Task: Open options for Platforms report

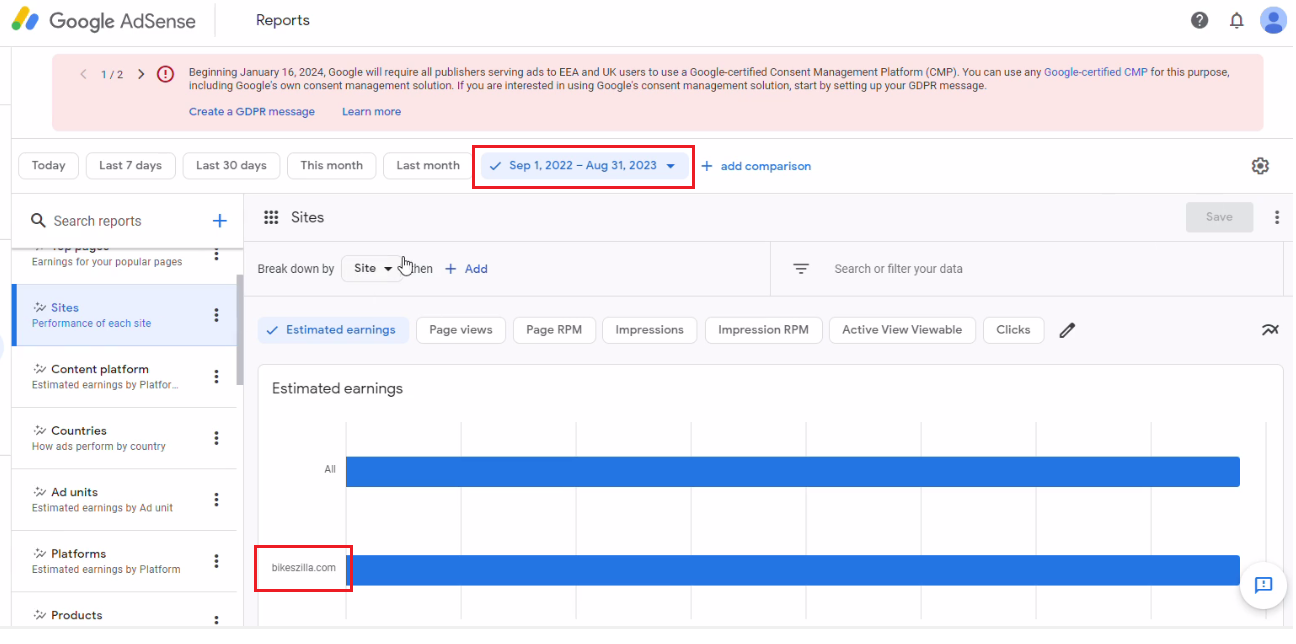Action: point(216,561)
